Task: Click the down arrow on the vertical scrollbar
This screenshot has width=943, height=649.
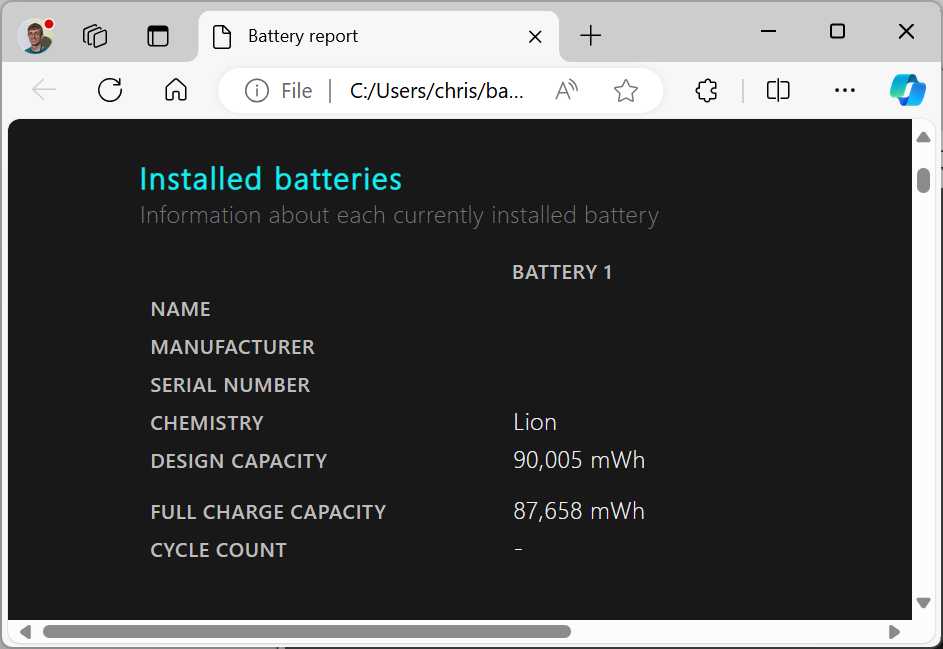Action: pos(923,603)
